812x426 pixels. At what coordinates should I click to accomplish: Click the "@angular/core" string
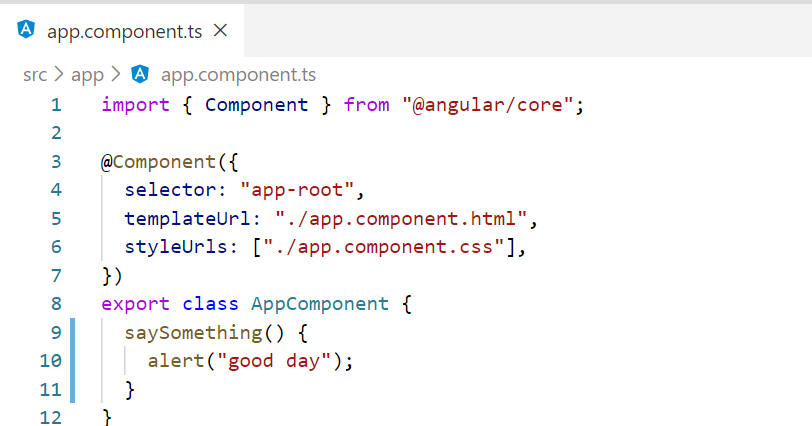tap(487, 105)
